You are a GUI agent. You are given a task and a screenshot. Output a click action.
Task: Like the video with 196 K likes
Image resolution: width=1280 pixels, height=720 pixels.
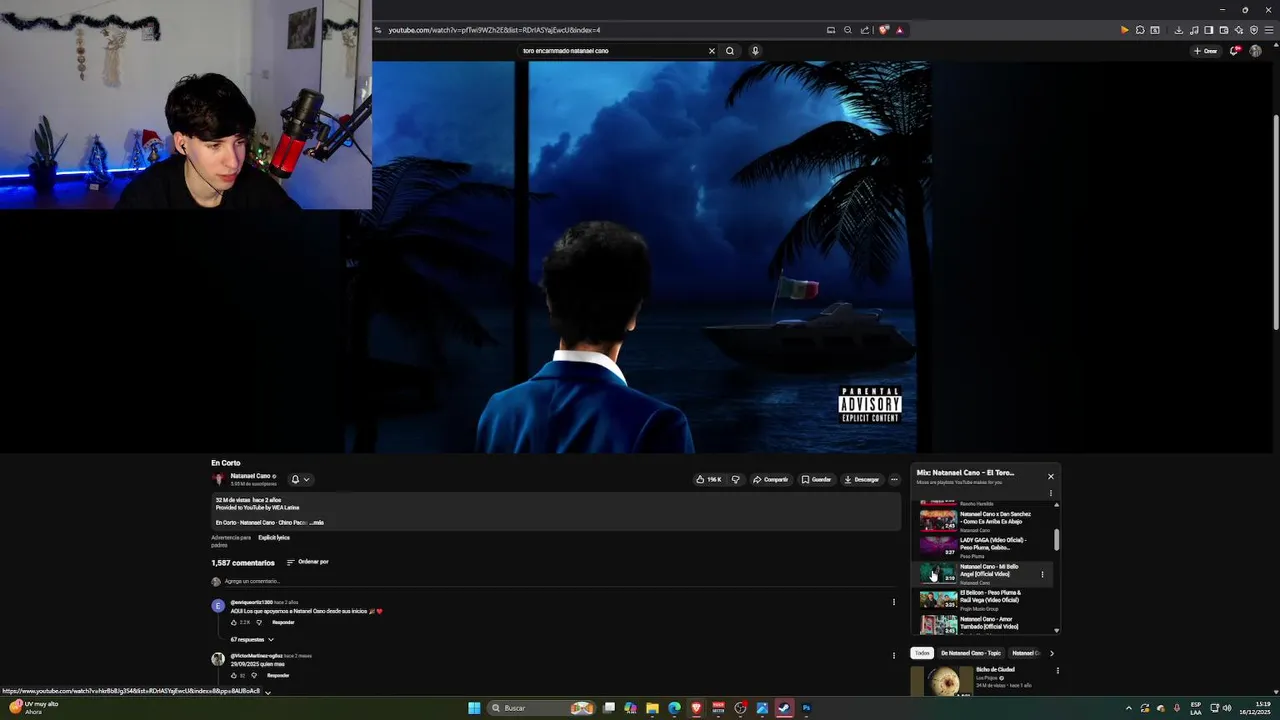(709, 479)
